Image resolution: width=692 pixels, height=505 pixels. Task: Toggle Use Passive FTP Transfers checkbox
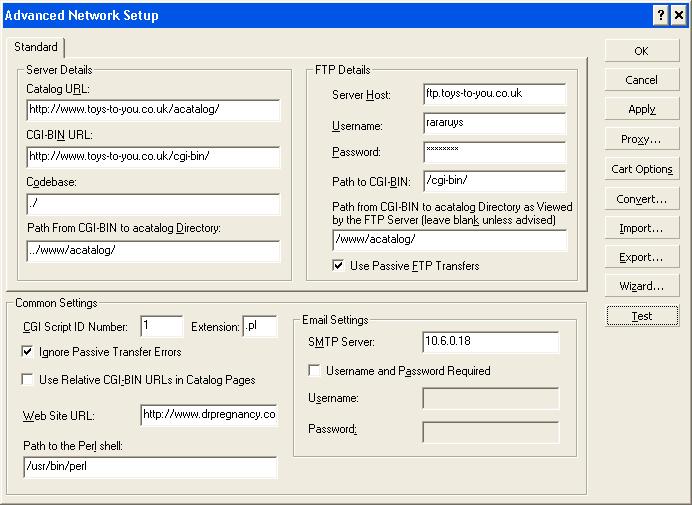[339, 266]
